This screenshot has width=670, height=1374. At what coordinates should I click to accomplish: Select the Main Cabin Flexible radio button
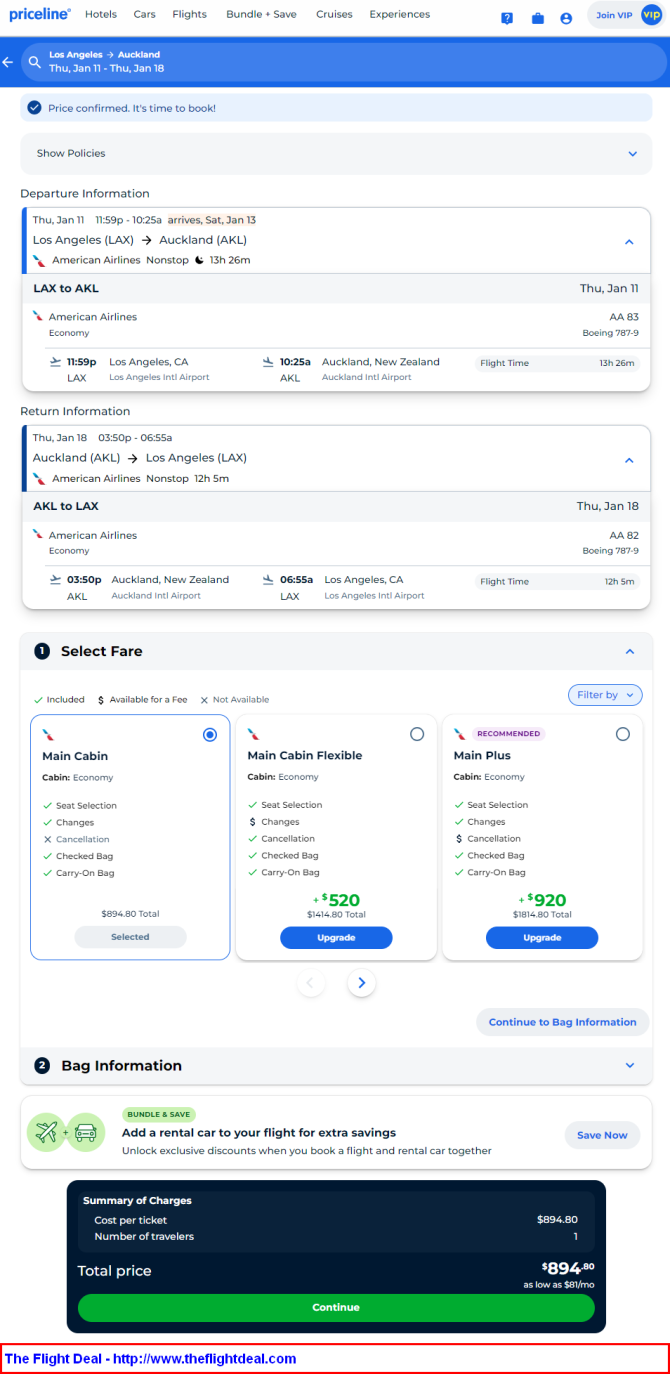point(417,734)
